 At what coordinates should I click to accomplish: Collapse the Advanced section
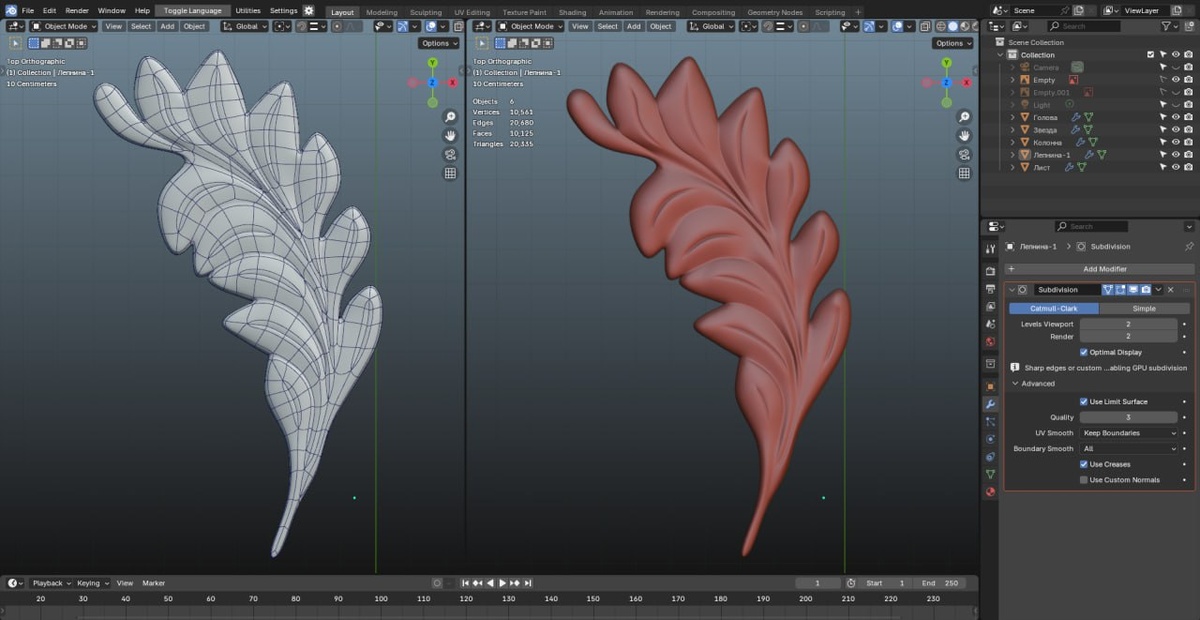pyautogui.click(x=1015, y=384)
